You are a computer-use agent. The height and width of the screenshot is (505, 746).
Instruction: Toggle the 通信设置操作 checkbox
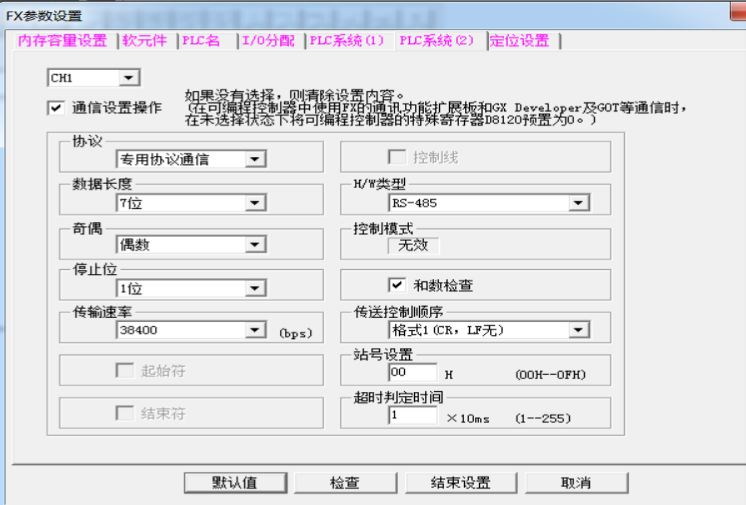click(55, 107)
